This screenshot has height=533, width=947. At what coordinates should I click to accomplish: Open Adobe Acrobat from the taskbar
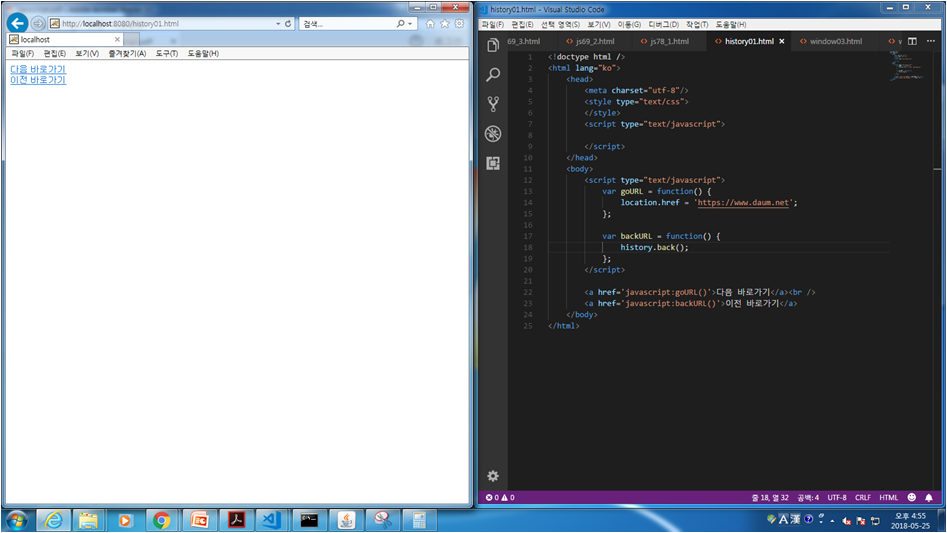tap(236, 520)
